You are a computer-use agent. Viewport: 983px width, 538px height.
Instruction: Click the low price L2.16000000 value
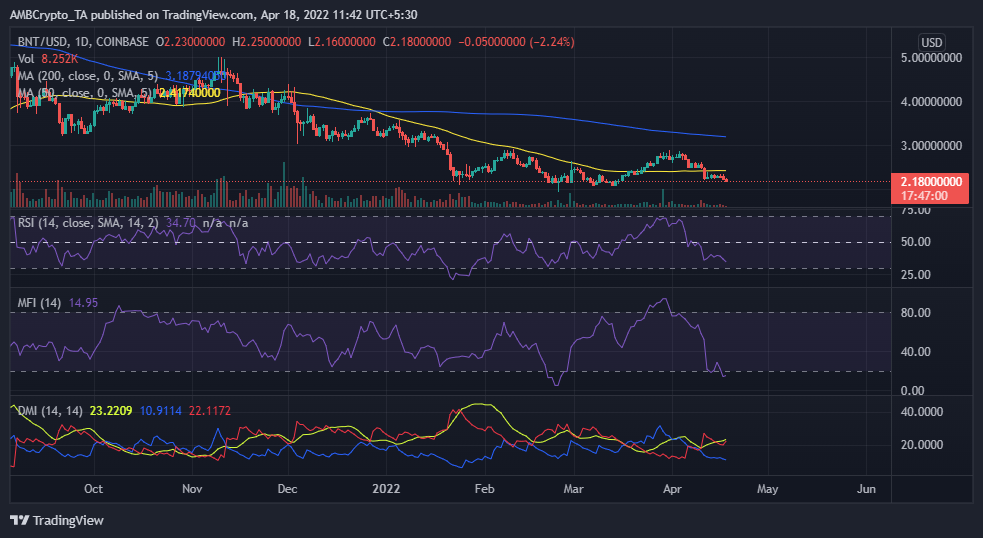342,42
